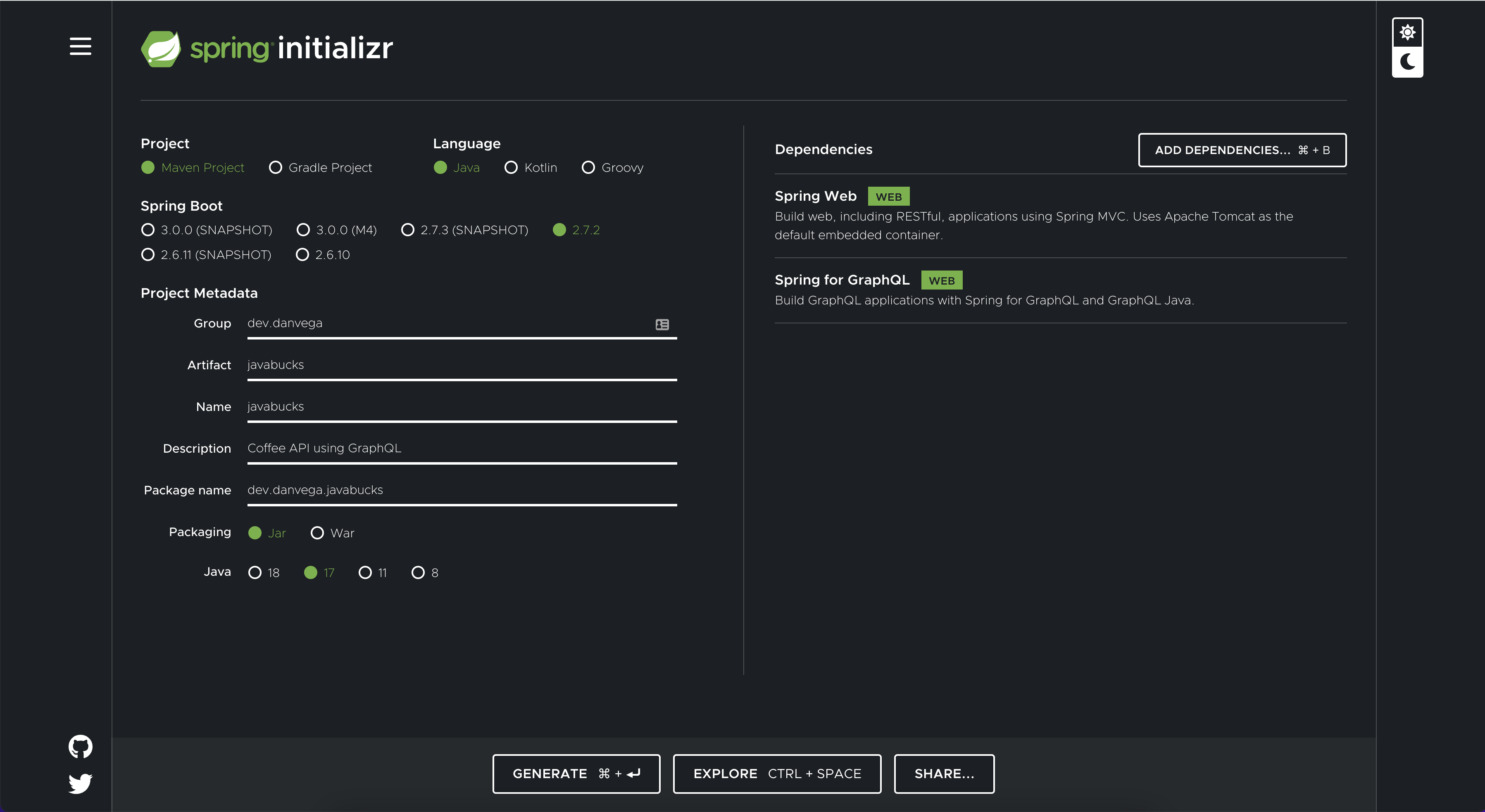The image size is (1485, 812).
Task: Select Java version 11
Action: (365, 573)
